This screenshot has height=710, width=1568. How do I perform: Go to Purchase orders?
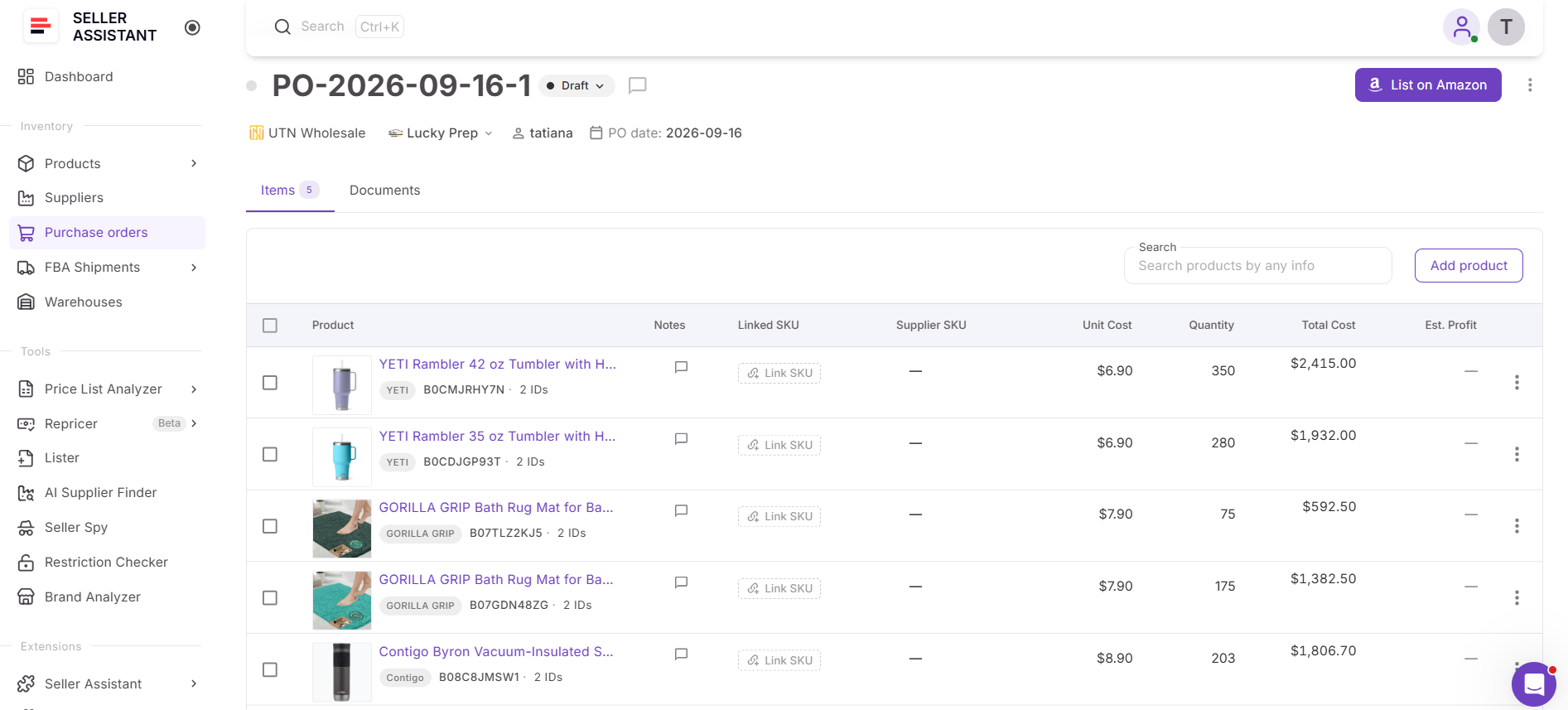[x=108, y=233]
